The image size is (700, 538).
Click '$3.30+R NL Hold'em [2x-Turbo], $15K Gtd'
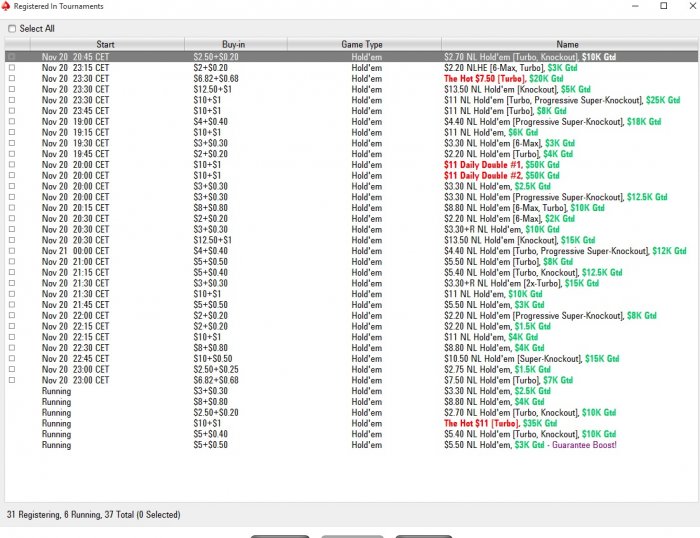521,283
